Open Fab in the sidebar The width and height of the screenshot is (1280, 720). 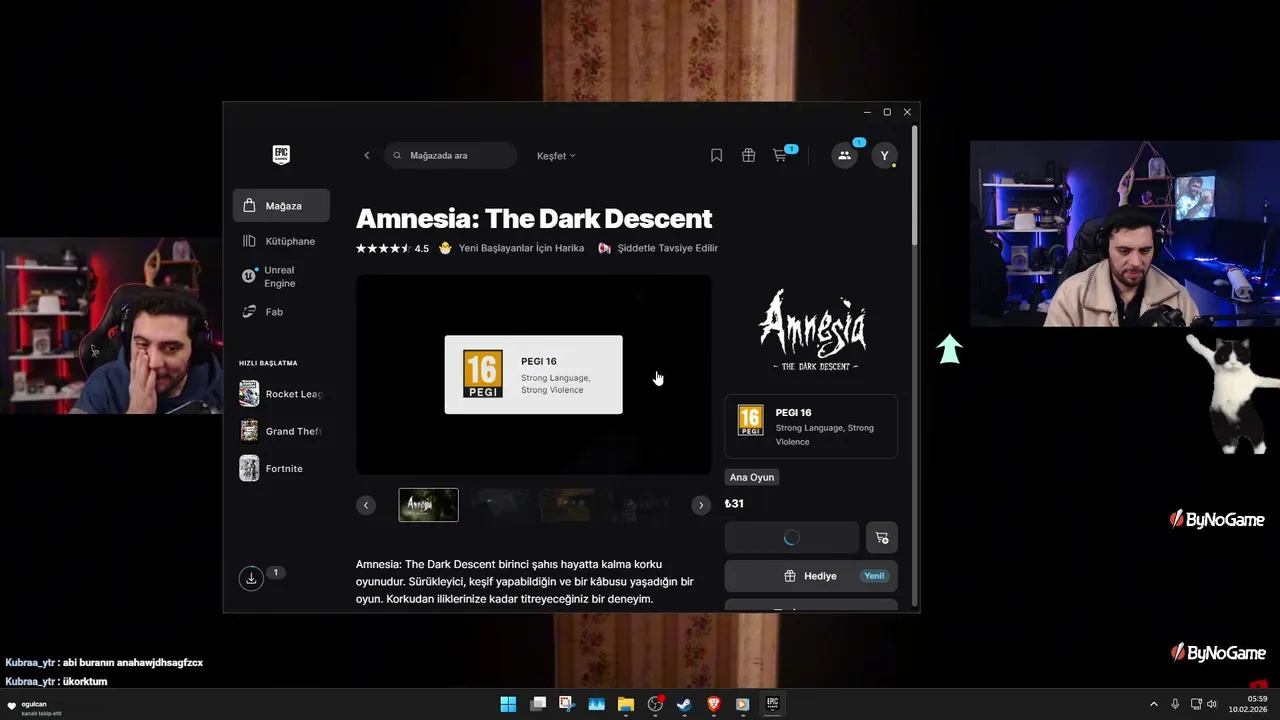(281, 312)
